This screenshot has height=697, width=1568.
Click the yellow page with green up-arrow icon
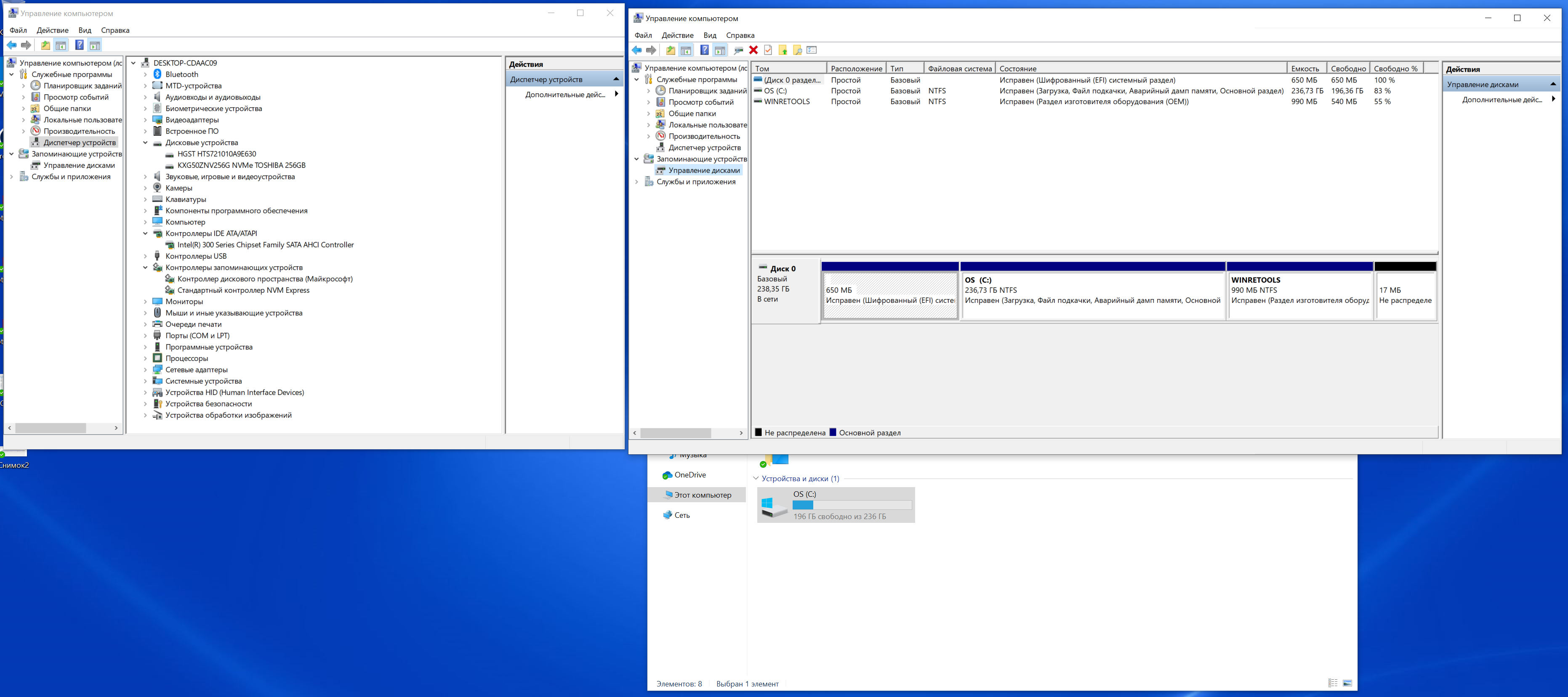(782, 50)
